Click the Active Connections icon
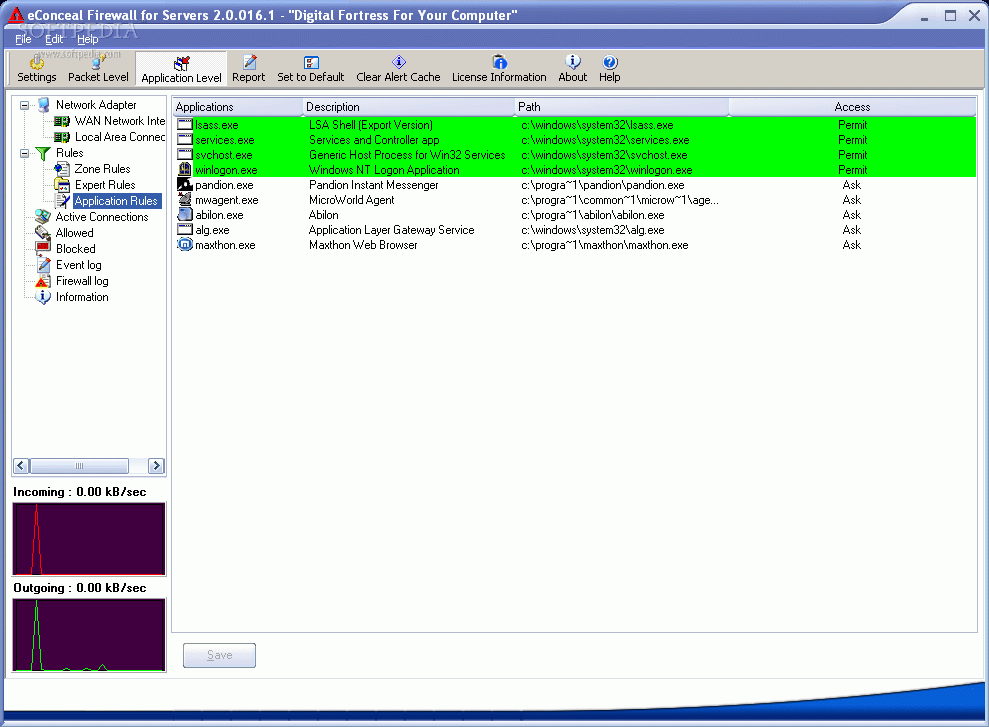The height and width of the screenshot is (727, 989). coord(43,217)
